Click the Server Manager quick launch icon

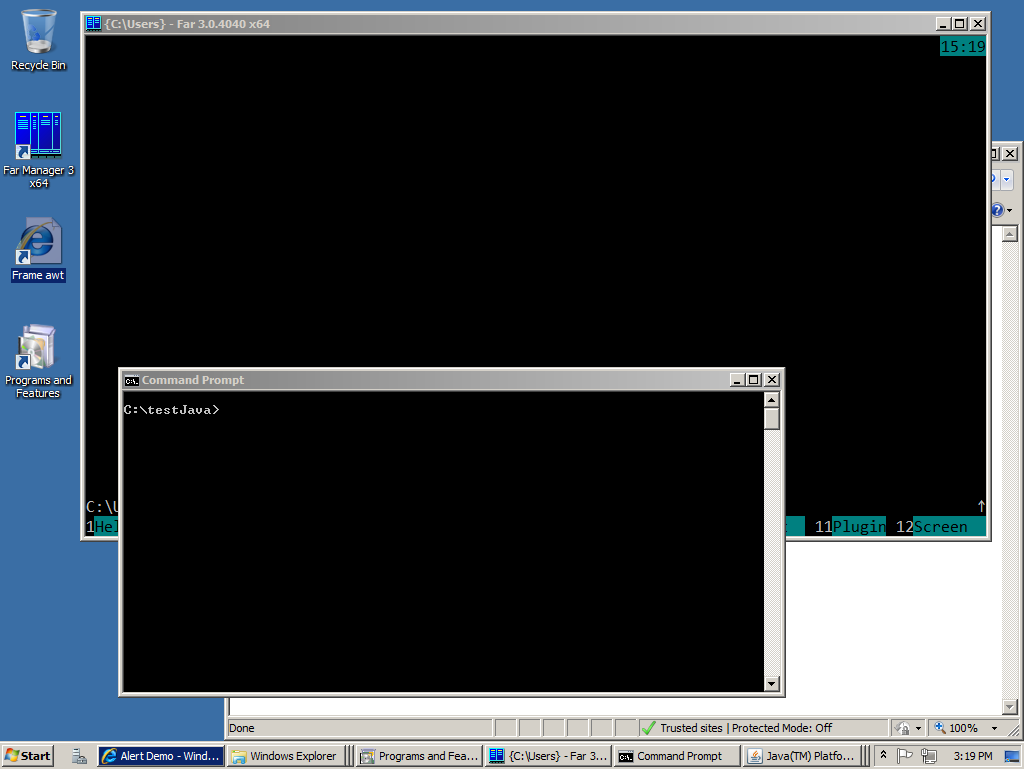[79, 755]
